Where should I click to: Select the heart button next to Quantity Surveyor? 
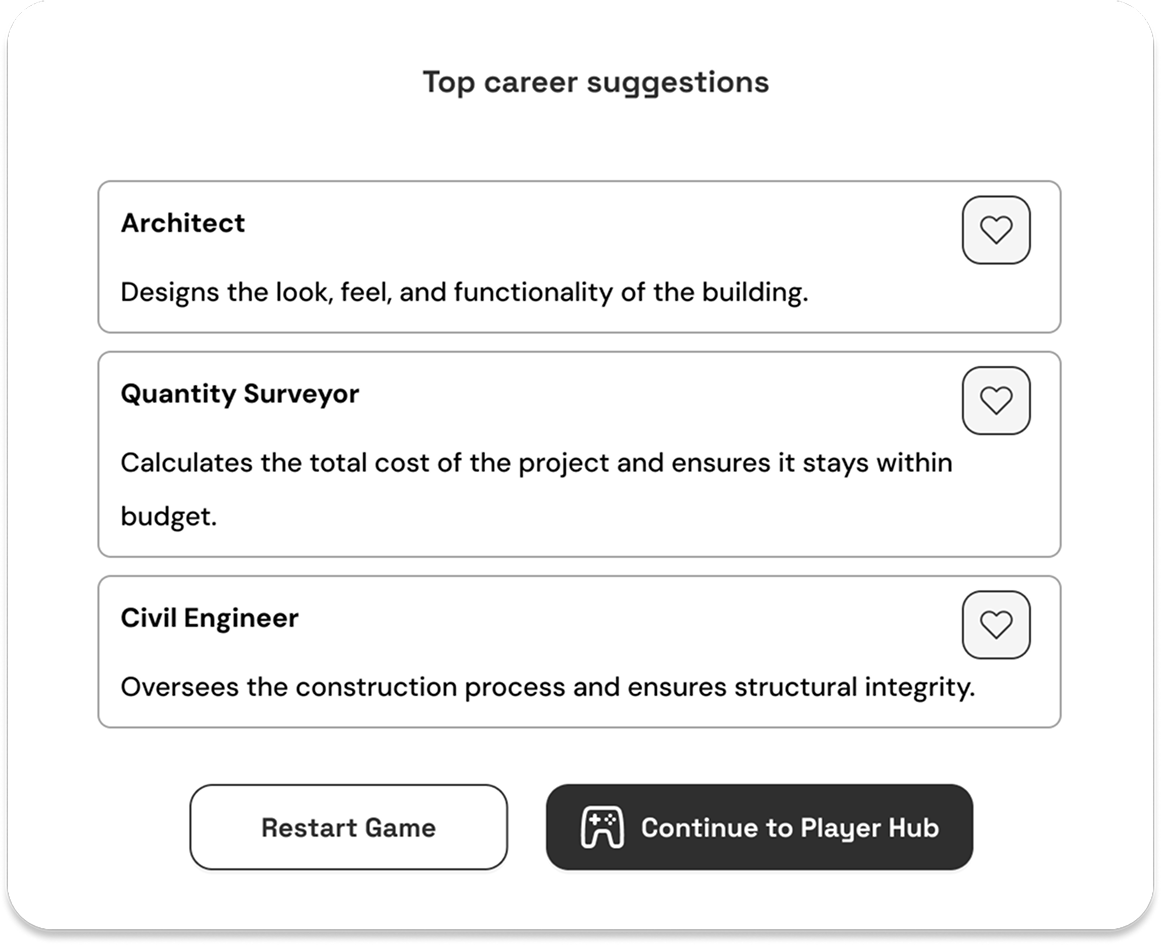pyautogui.click(x=996, y=400)
